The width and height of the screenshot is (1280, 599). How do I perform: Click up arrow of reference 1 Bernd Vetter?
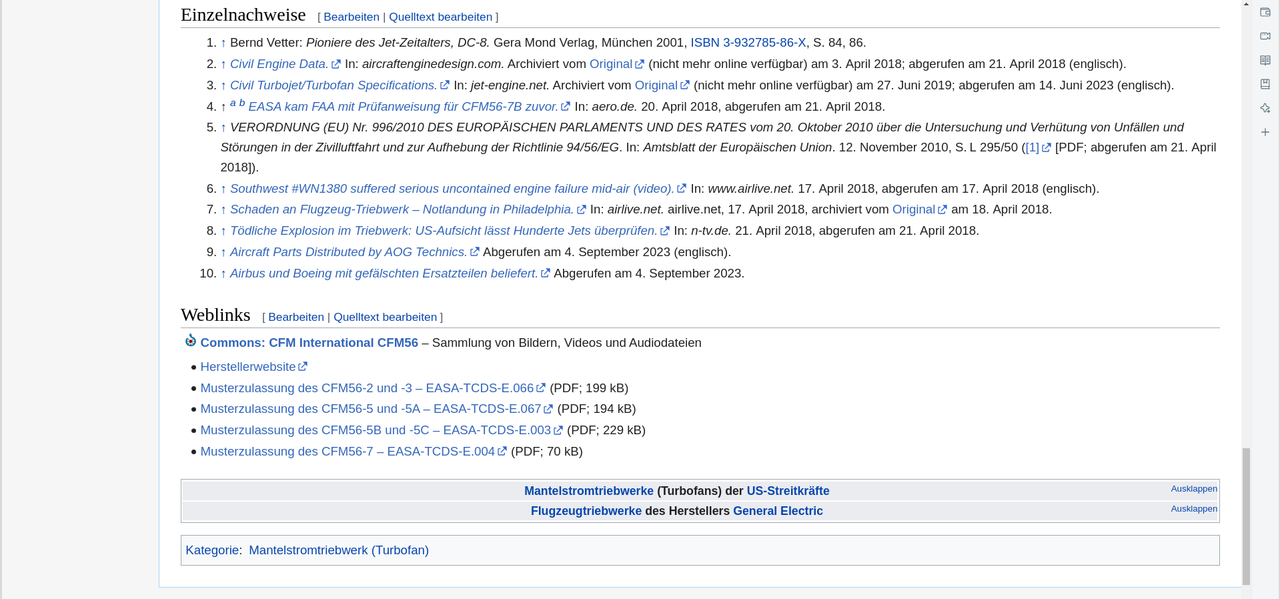[223, 43]
